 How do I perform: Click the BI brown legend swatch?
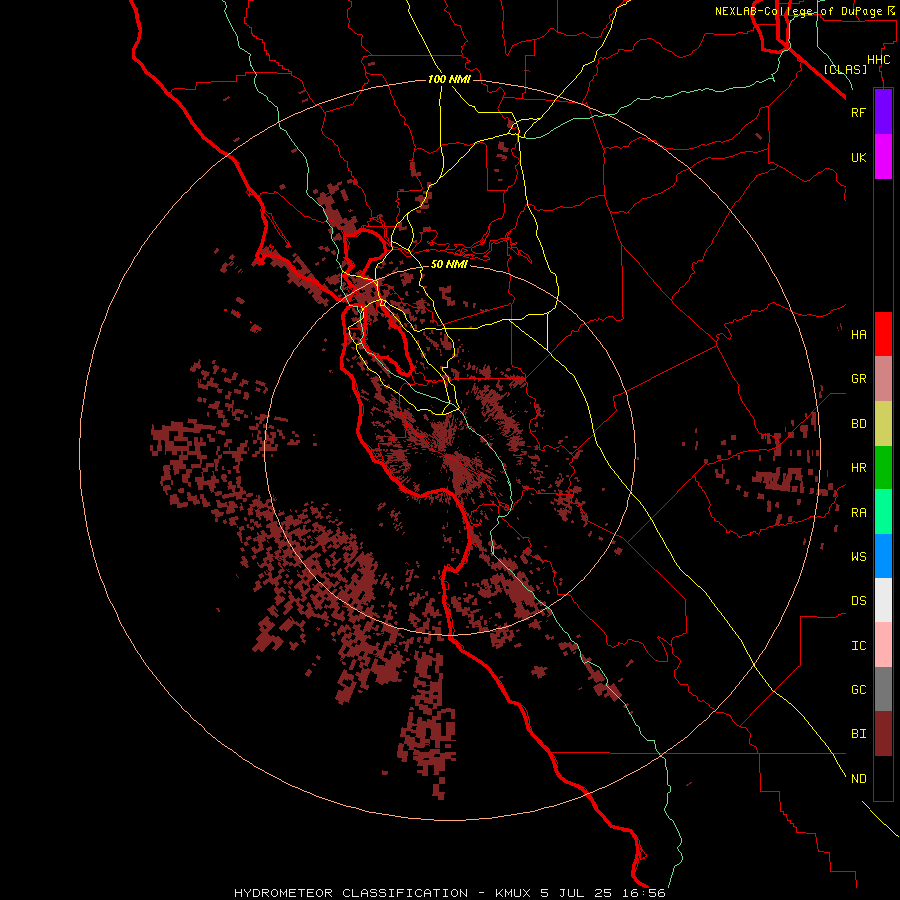pyautogui.click(x=883, y=734)
